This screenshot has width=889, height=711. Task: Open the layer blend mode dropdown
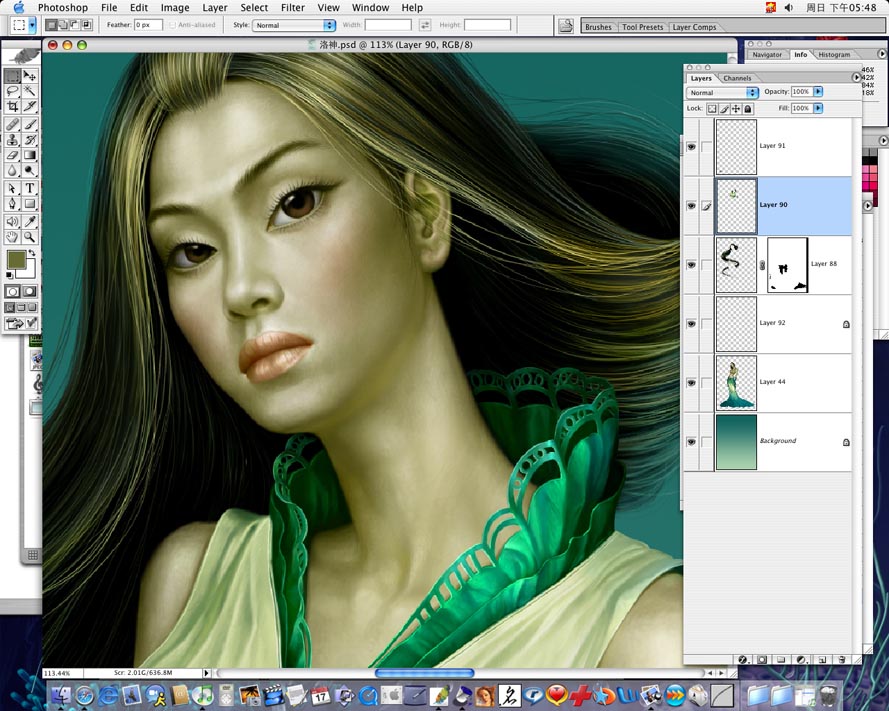[x=722, y=92]
